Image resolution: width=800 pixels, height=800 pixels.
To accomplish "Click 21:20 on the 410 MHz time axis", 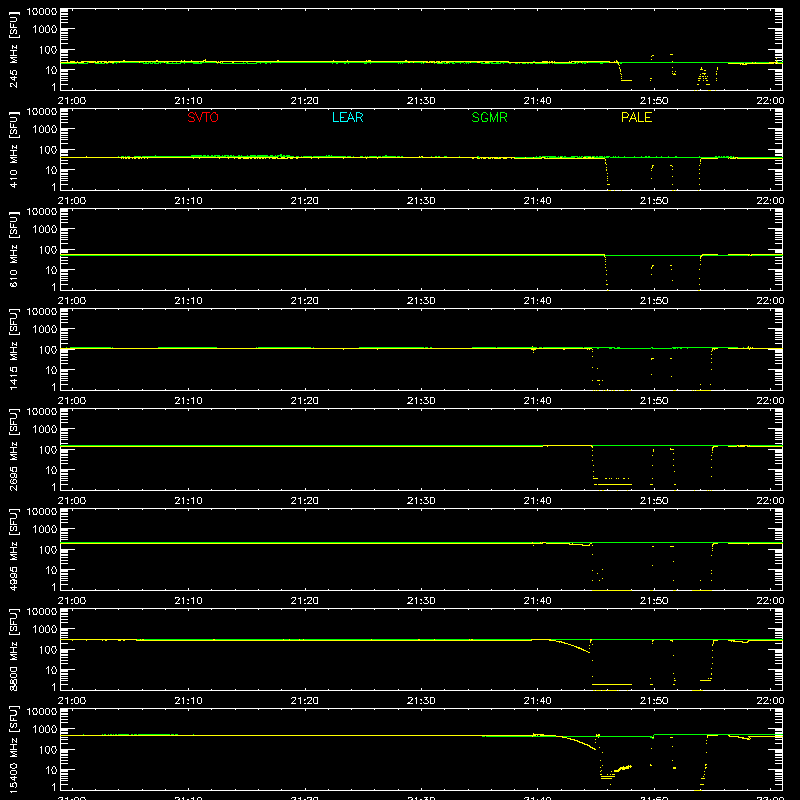I will click(x=305, y=201).
